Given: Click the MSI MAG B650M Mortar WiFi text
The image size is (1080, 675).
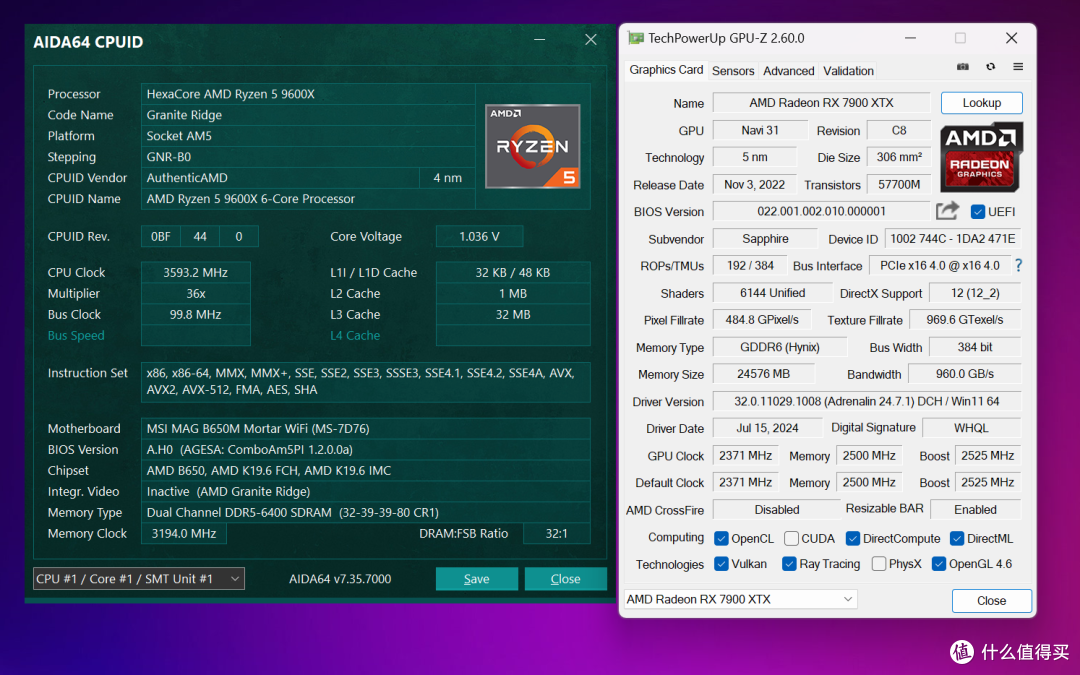Looking at the screenshot, I should click(258, 428).
